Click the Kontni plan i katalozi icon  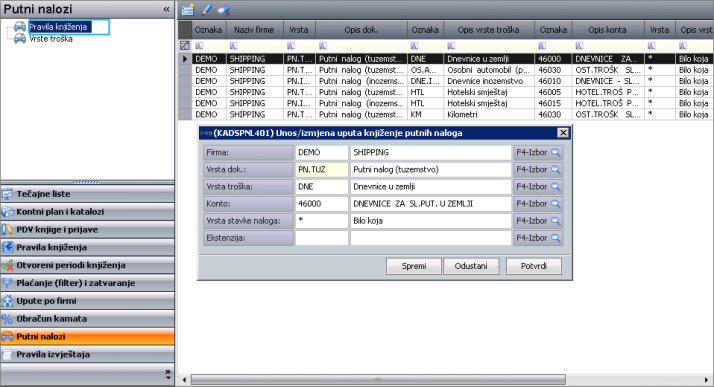pos(7,212)
